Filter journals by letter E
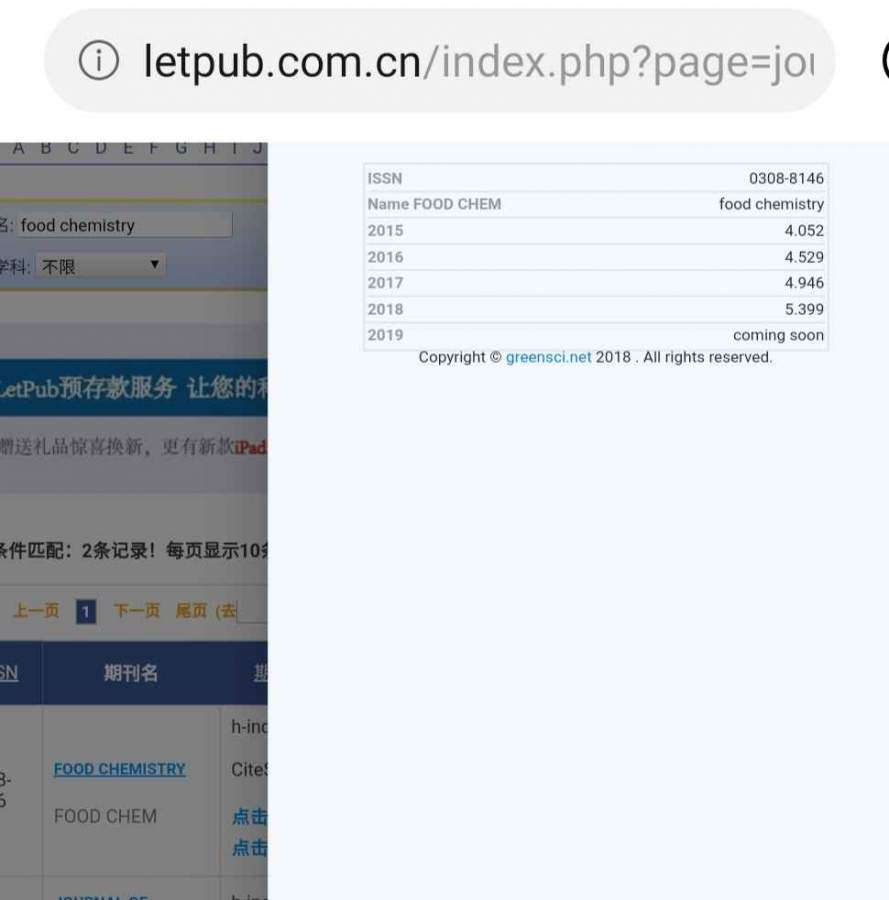 (x=128, y=148)
